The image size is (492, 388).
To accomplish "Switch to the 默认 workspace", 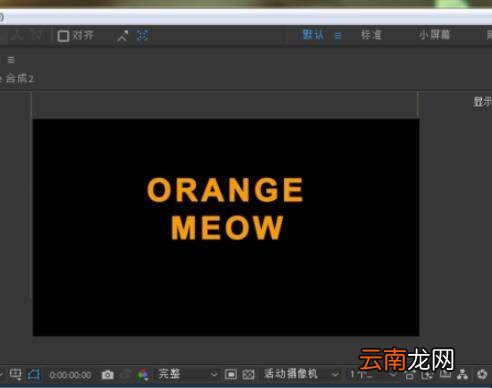I will click(x=313, y=35).
